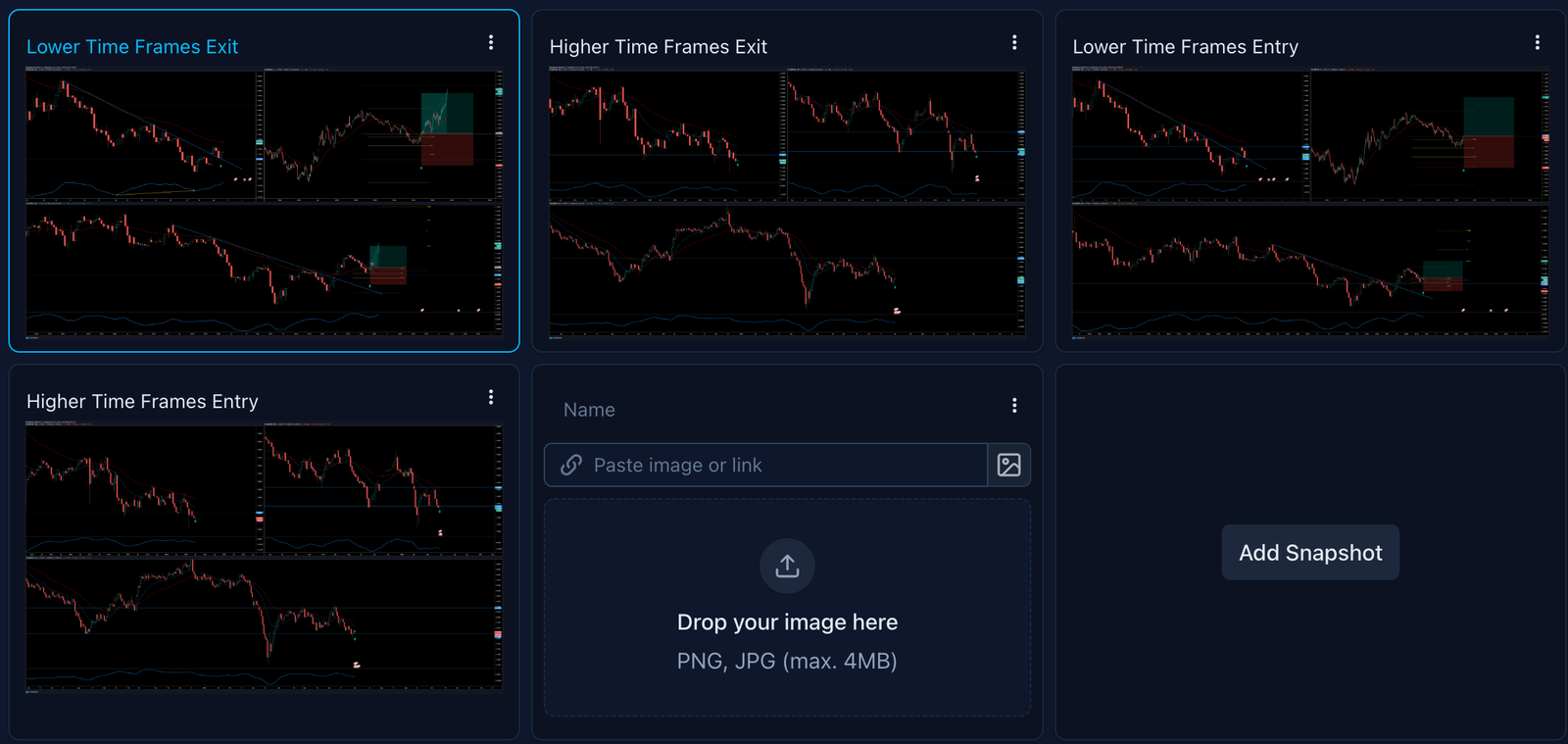
Task: Click the upload arrow icon in drop zone
Action: coord(787,566)
